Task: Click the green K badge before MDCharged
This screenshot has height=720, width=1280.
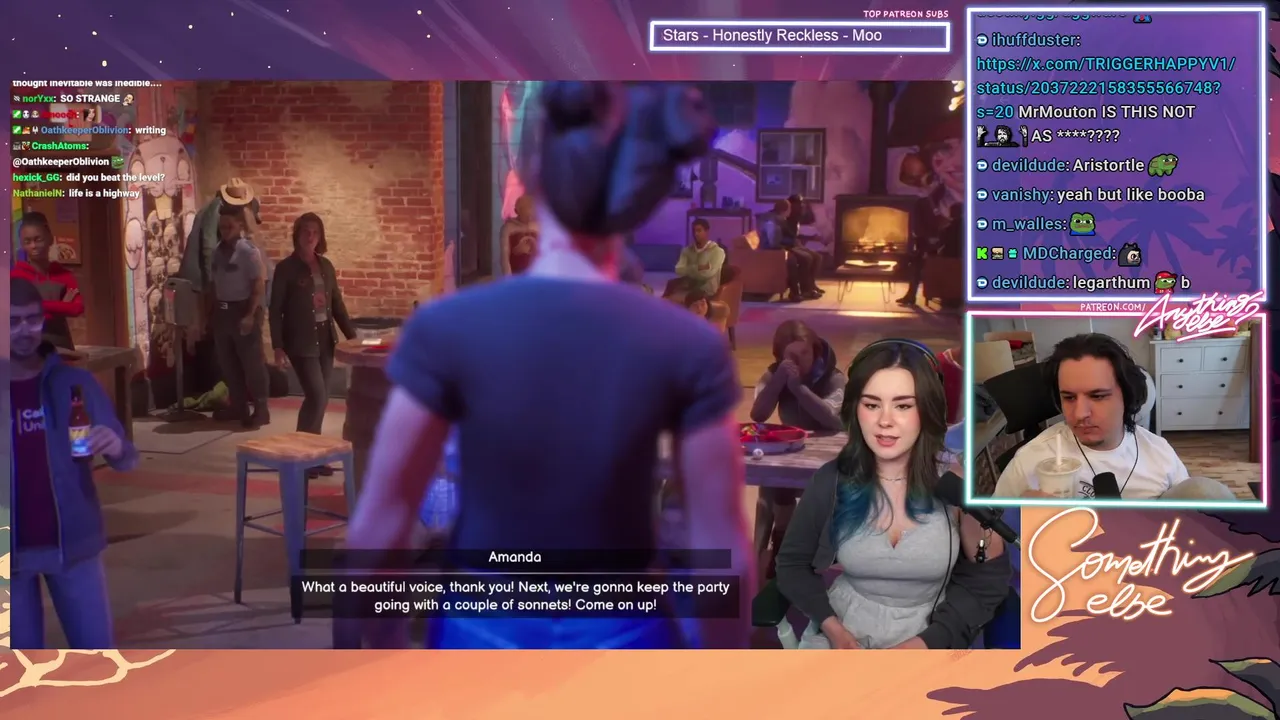Action: 982,254
